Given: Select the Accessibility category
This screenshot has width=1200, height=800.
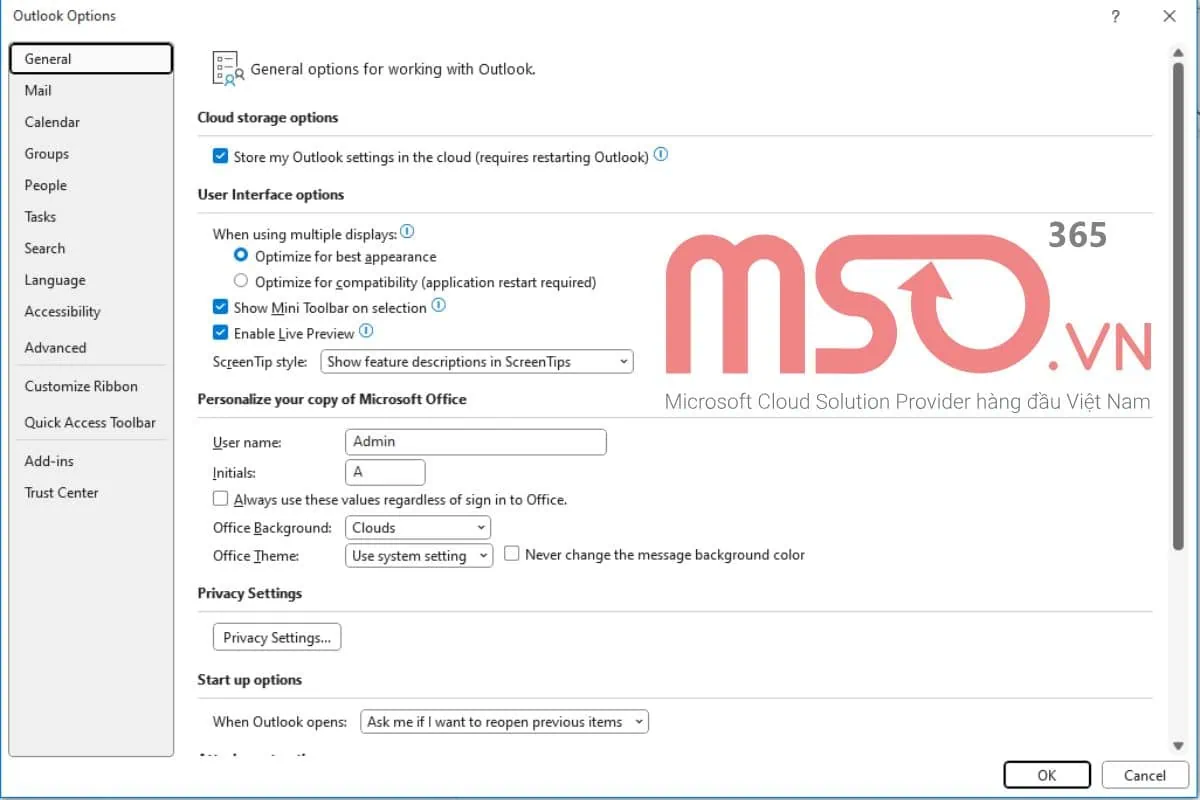Looking at the screenshot, I should (x=62, y=311).
